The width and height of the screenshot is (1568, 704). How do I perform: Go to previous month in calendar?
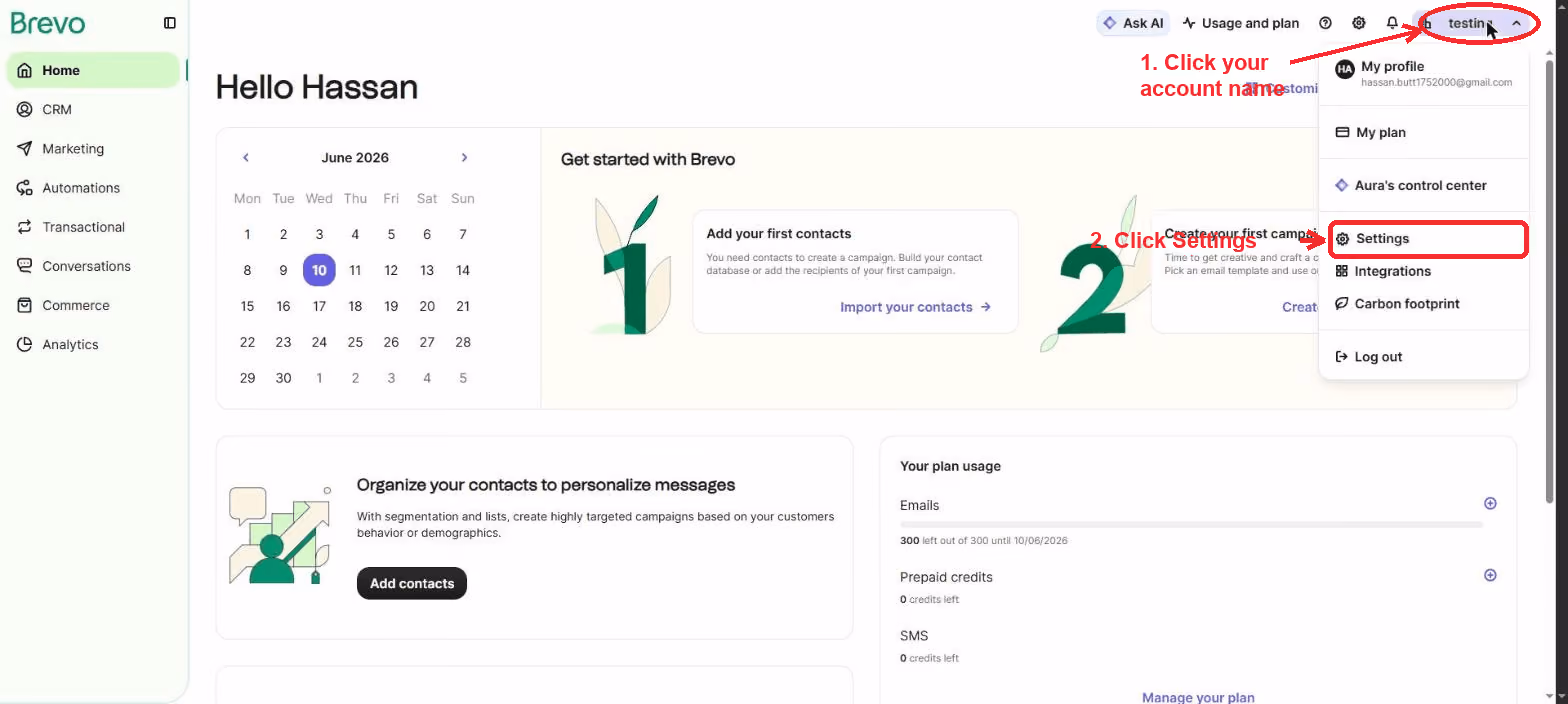coord(246,157)
